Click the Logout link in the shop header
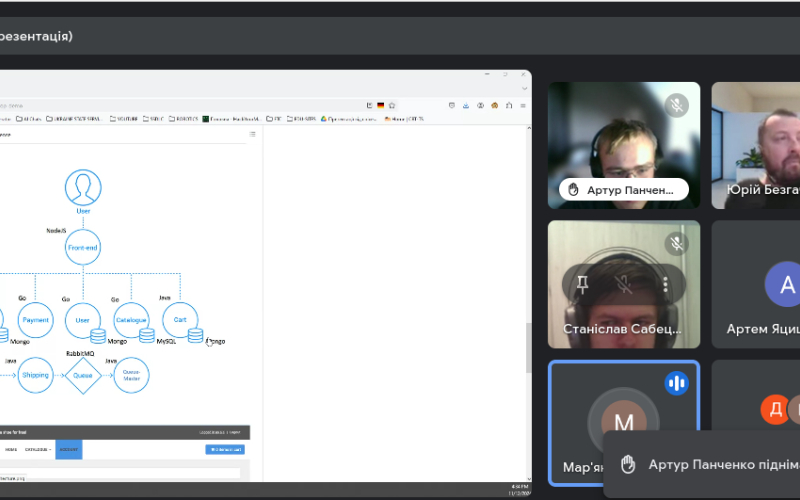The image size is (800, 500). coord(235,432)
